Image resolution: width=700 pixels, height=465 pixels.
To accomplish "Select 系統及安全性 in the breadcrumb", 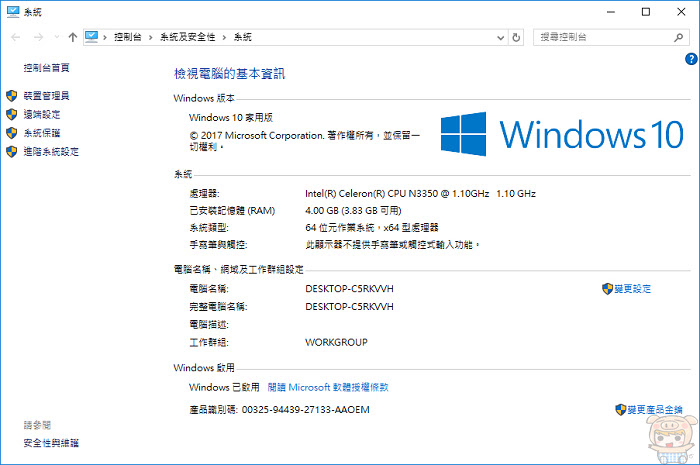I will pos(188,37).
